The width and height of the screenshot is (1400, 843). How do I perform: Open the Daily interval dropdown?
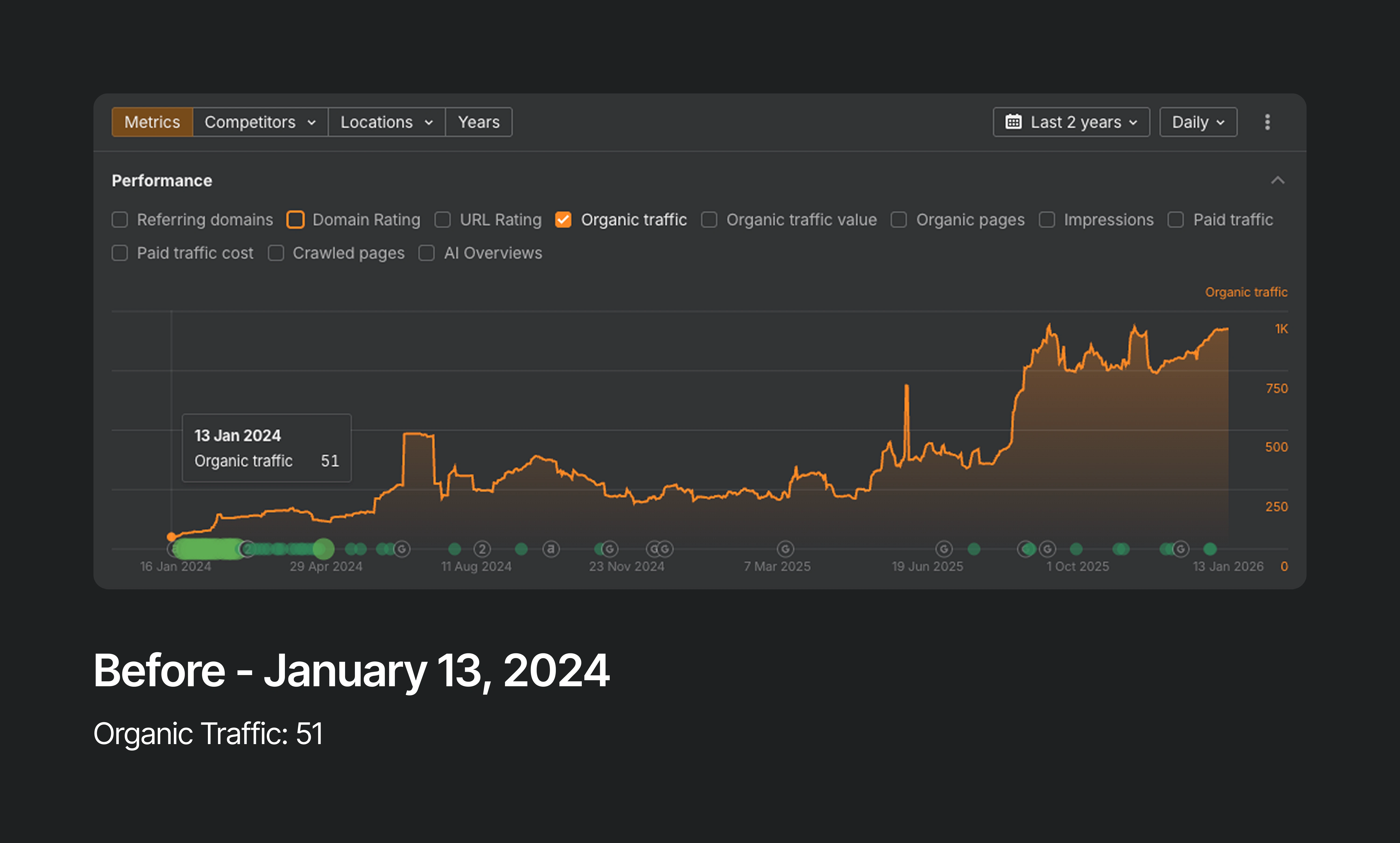[x=1198, y=122]
